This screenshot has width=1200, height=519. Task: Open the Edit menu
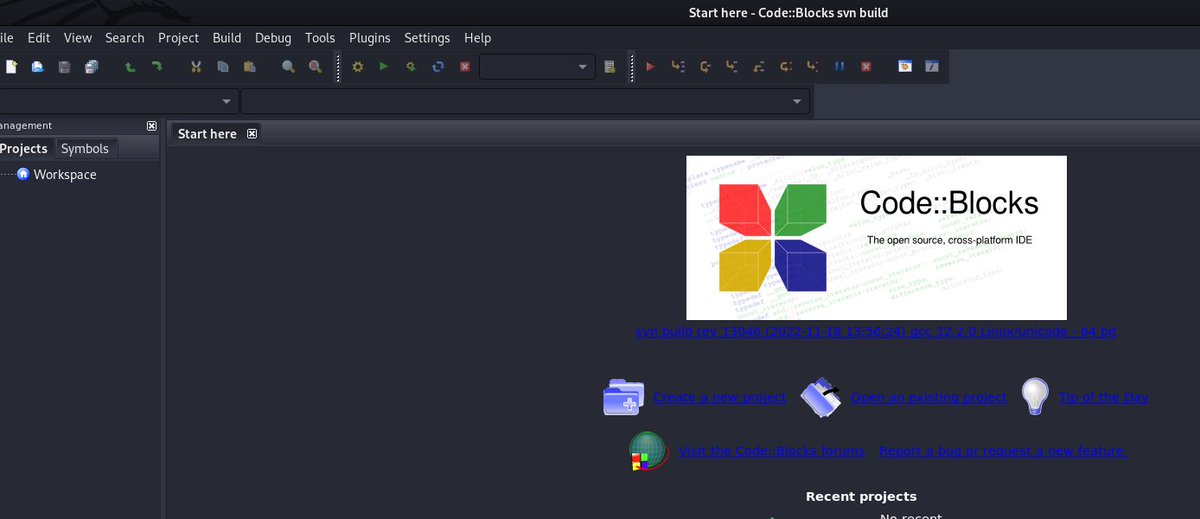(x=39, y=38)
